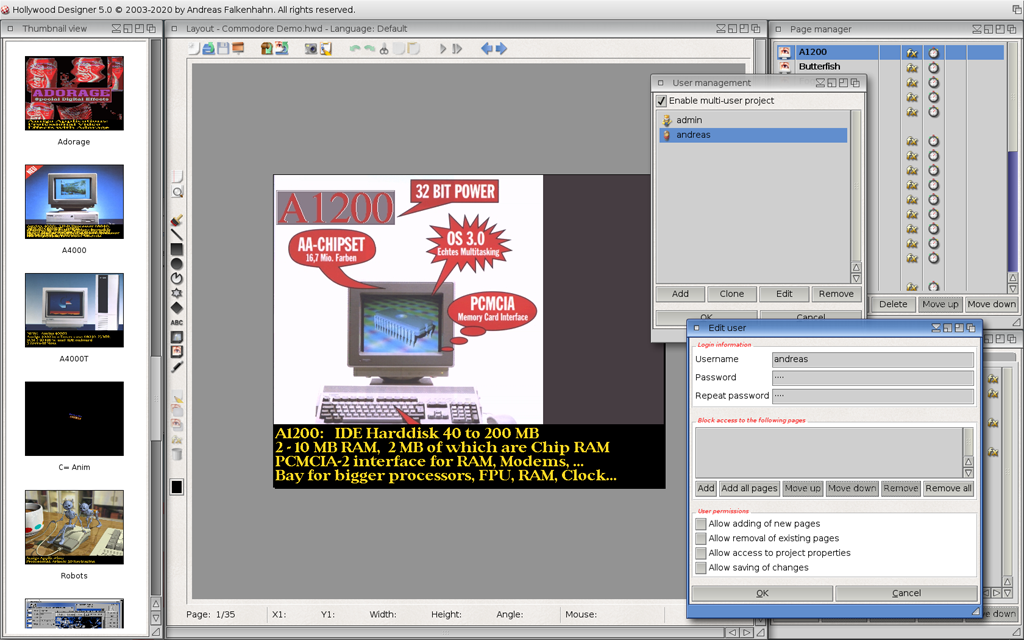Click the open project toolbar icon
Viewport: 1024px width, 640px height.
coord(208,48)
